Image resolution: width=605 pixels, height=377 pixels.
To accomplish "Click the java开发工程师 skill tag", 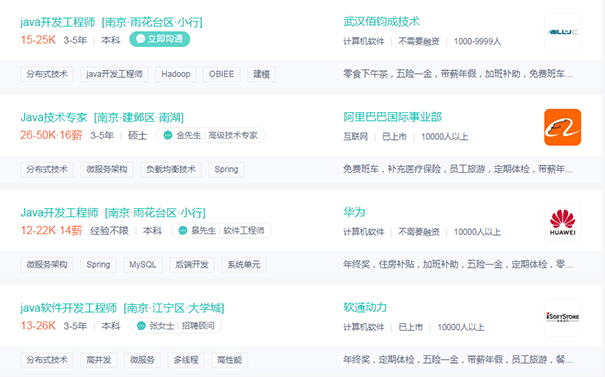I will coord(114,74).
